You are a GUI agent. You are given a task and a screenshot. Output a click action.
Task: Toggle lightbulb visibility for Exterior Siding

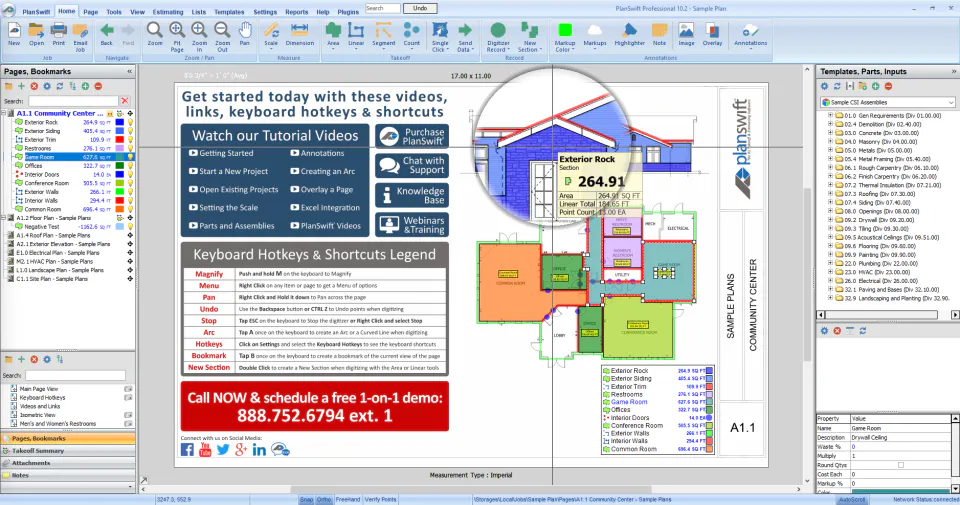click(130, 131)
